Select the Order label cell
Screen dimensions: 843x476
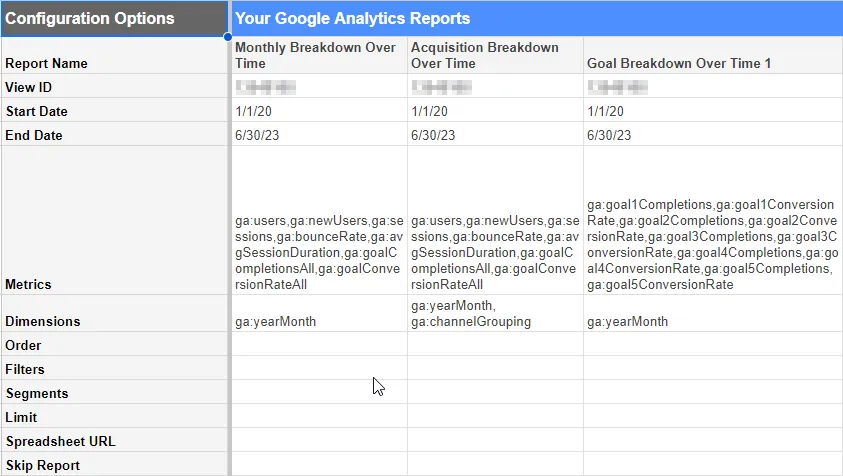[x=114, y=344]
